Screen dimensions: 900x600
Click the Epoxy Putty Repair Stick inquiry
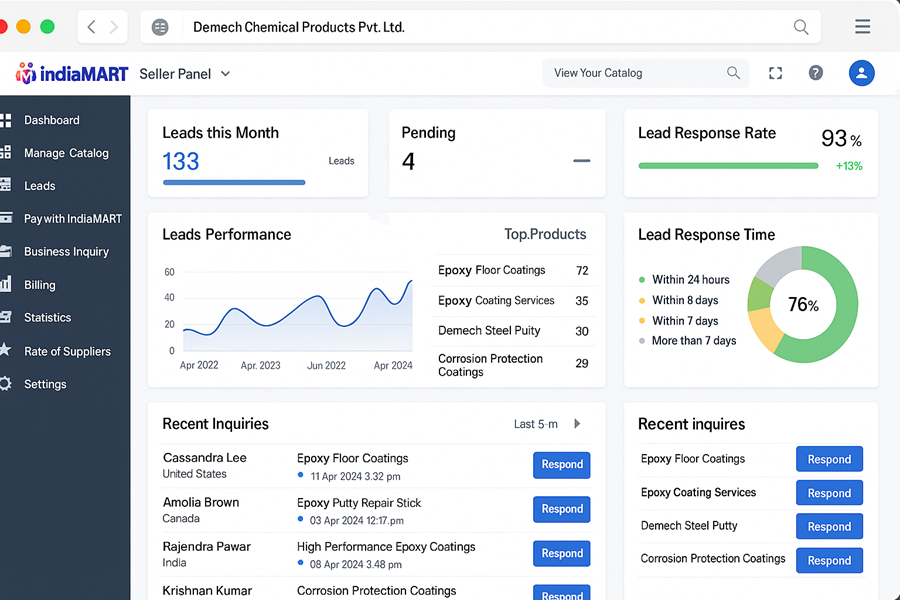(359, 503)
